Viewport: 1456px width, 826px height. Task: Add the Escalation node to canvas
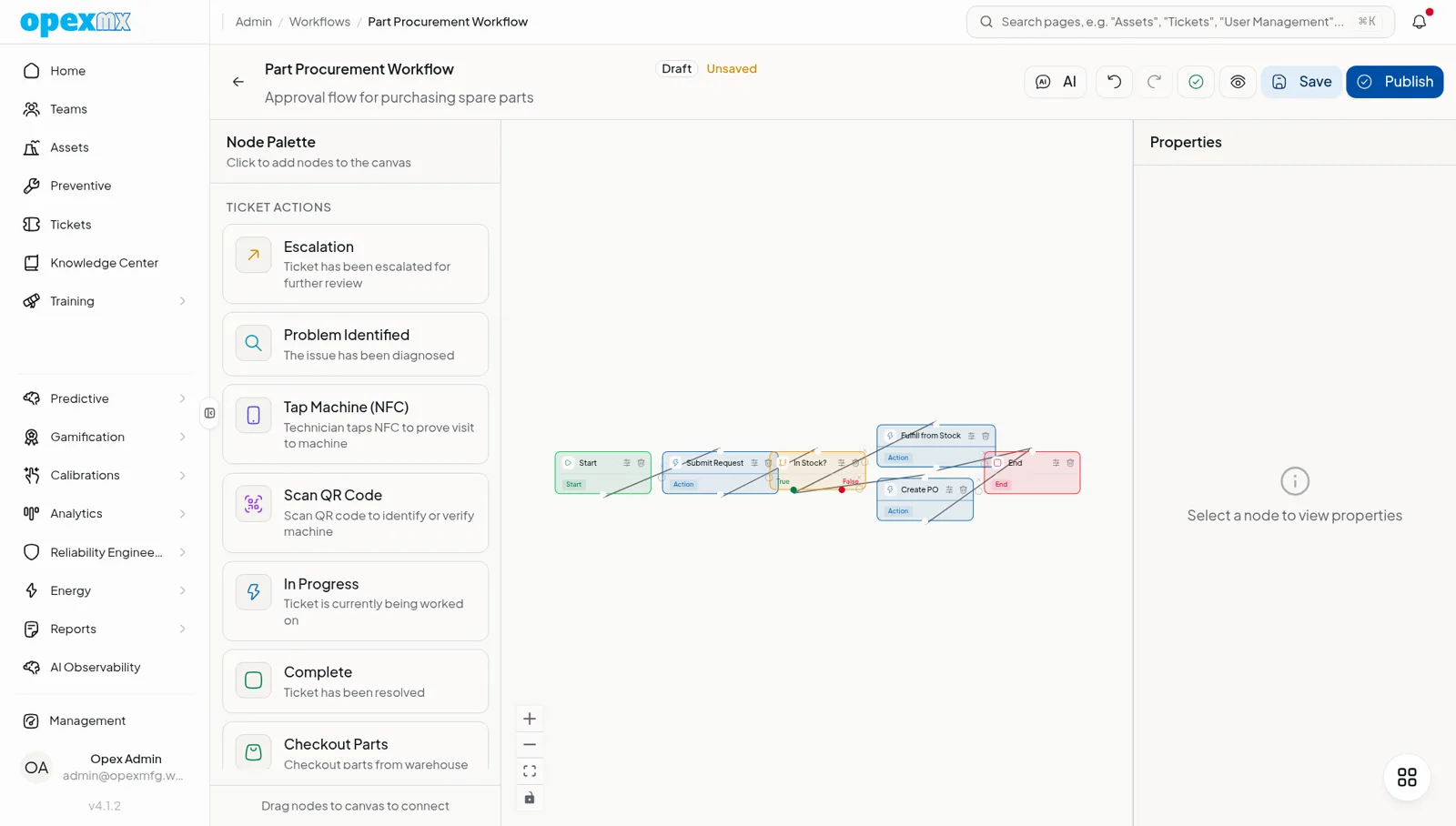(355, 264)
